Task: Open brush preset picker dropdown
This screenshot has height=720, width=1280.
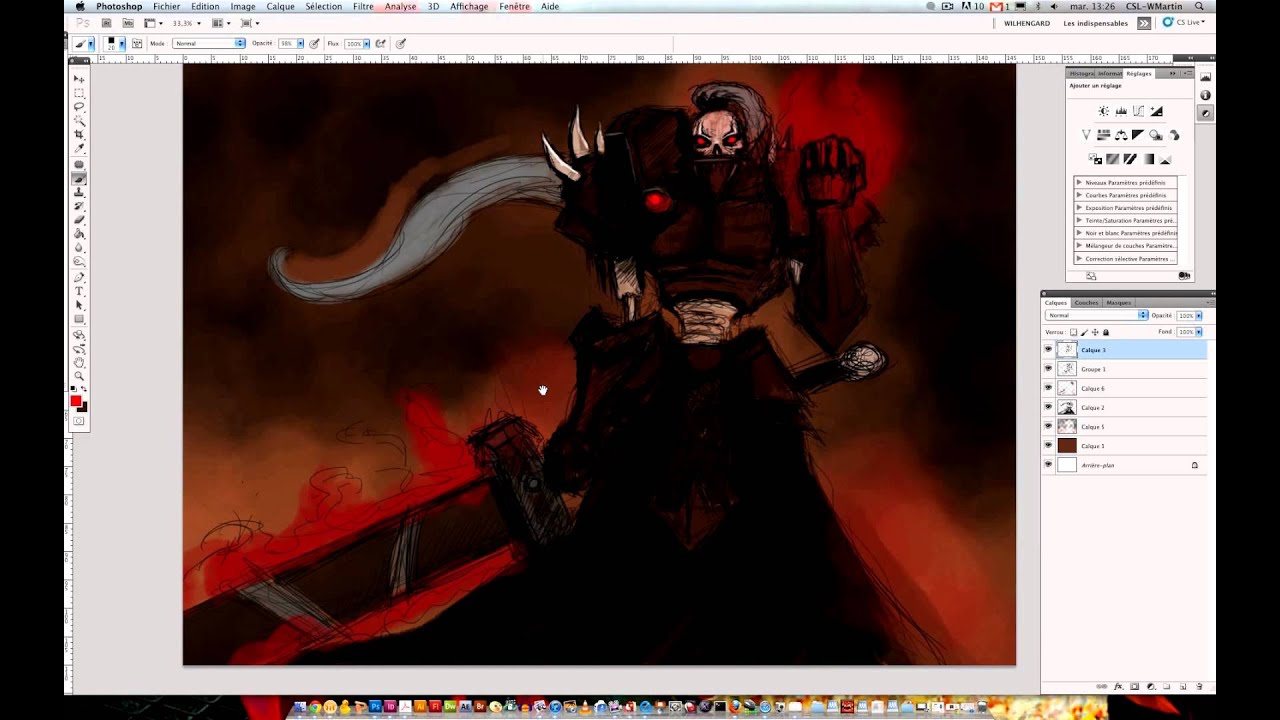Action: [122, 43]
